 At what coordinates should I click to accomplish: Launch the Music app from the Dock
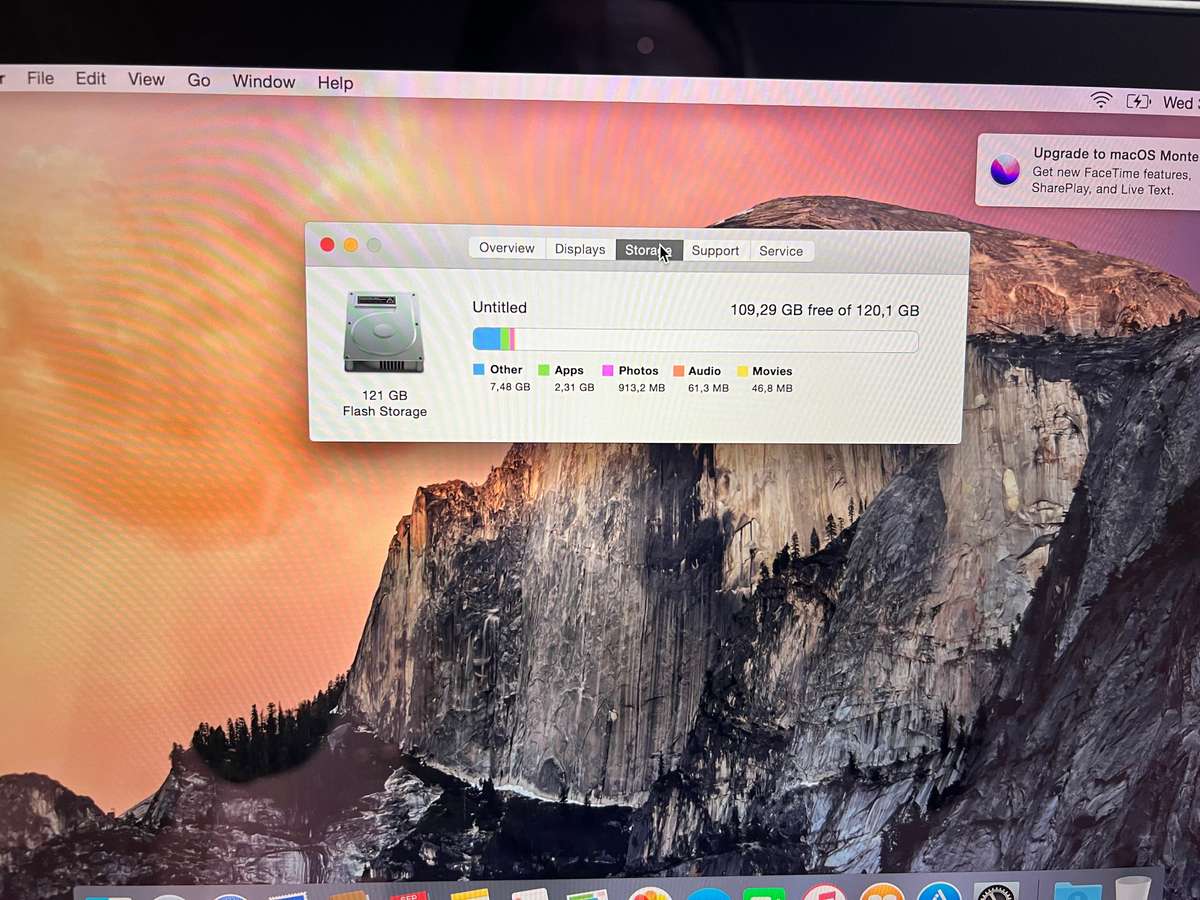click(x=822, y=893)
